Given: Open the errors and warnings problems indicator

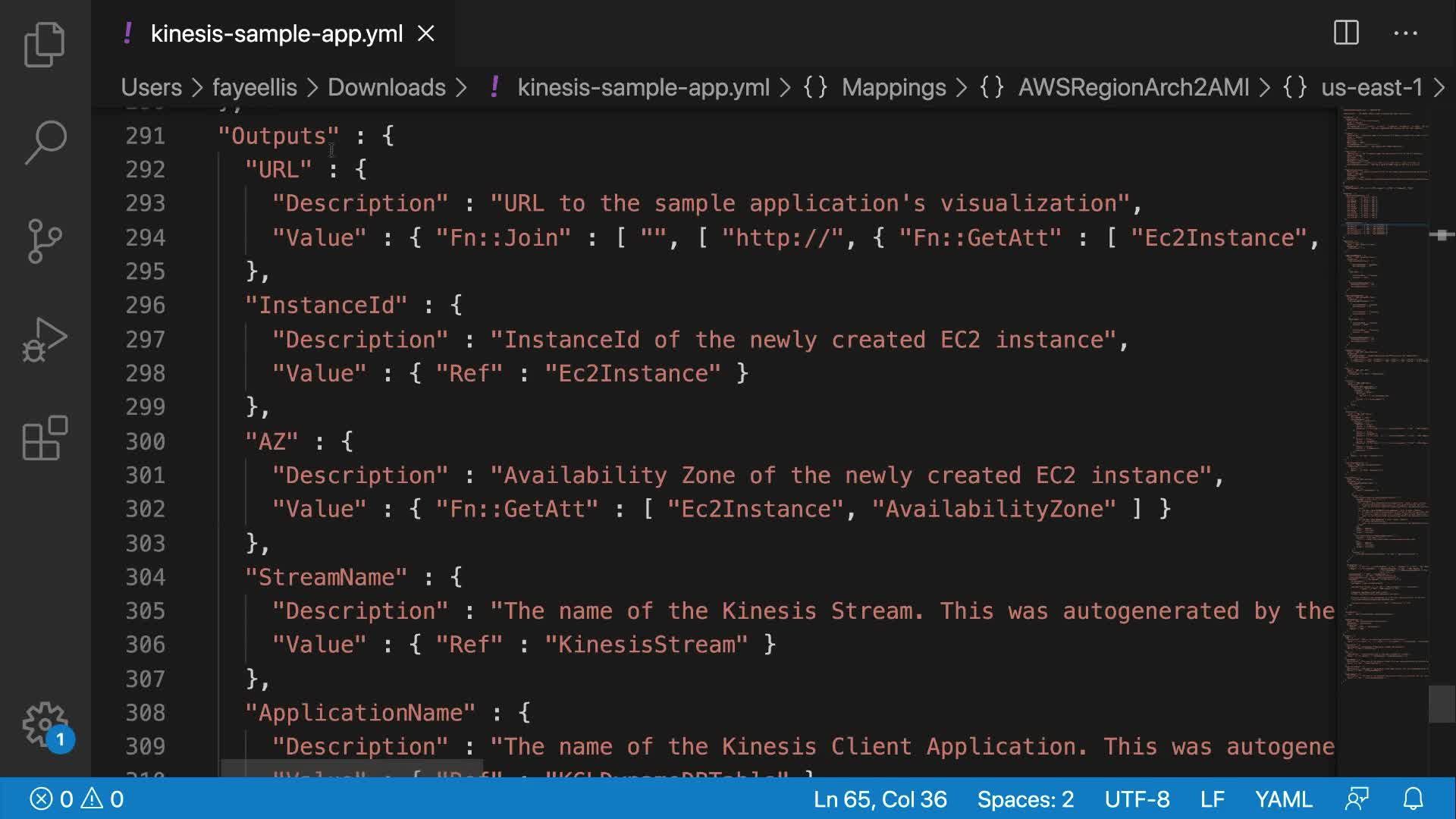Looking at the screenshot, I should click(77, 799).
